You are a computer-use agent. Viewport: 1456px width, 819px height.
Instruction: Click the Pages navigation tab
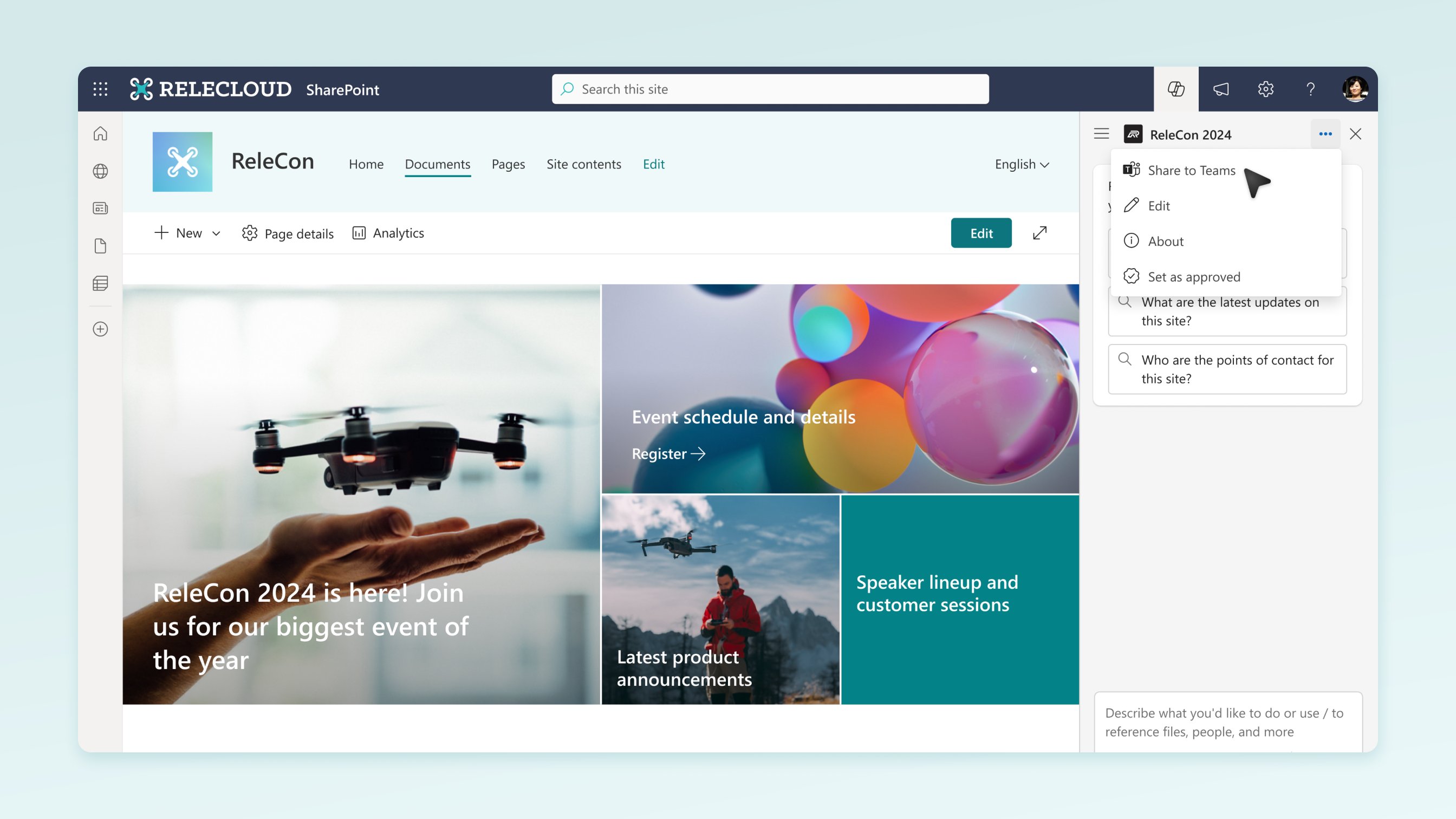508,163
